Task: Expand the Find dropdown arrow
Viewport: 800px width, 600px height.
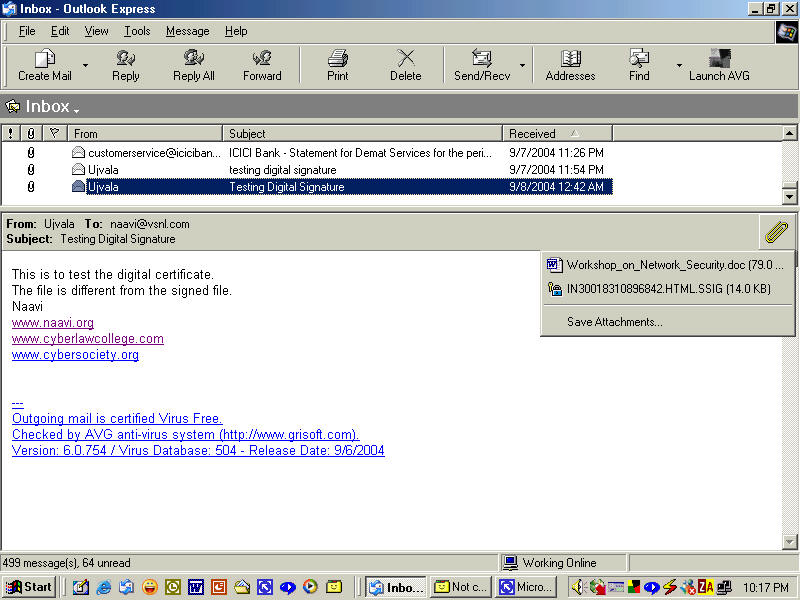Action: tap(679, 65)
